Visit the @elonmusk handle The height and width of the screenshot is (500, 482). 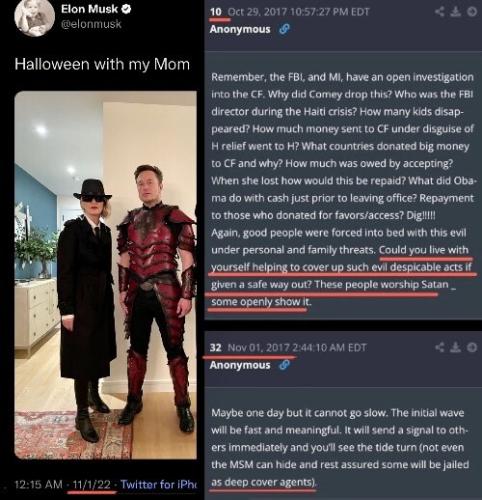[x=91, y=24]
